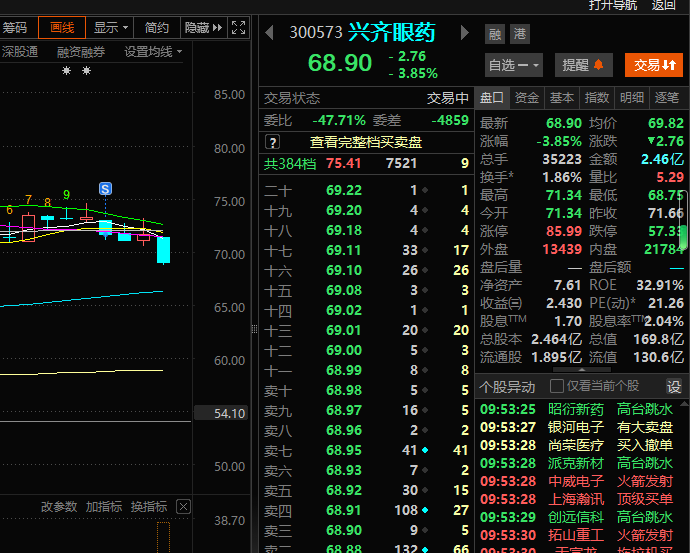Switch to the 指数 tab
Viewport: 690px width, 553px height.
coord(597,98)
